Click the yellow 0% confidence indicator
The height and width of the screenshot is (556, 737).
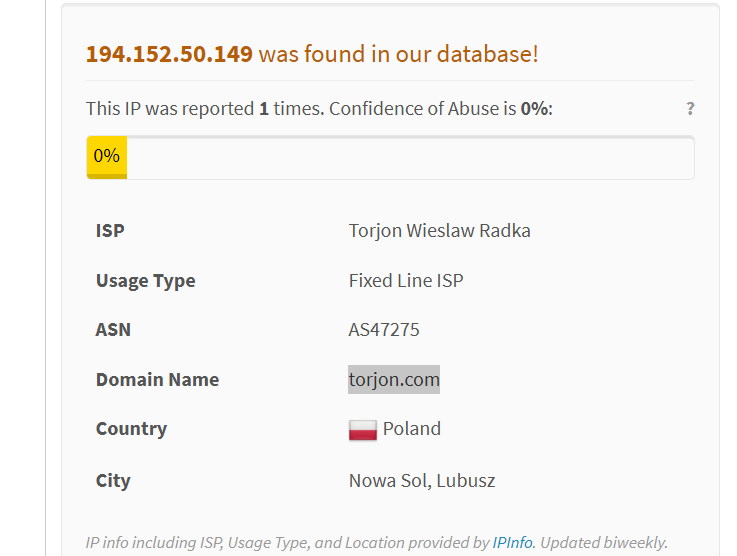(107, 157)
